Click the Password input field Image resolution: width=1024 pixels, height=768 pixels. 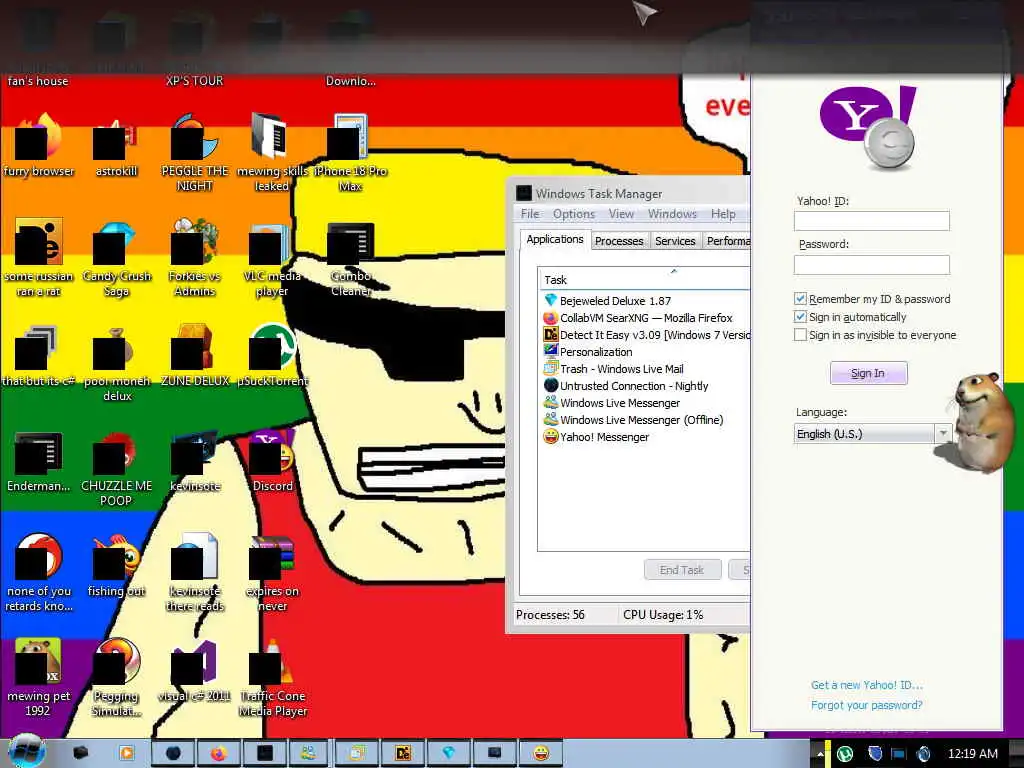click(872, 264)
